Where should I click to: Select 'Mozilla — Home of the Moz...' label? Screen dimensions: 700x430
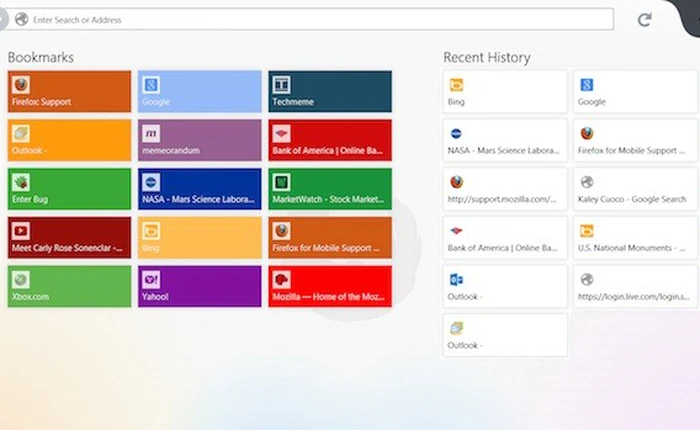(328, 296)
